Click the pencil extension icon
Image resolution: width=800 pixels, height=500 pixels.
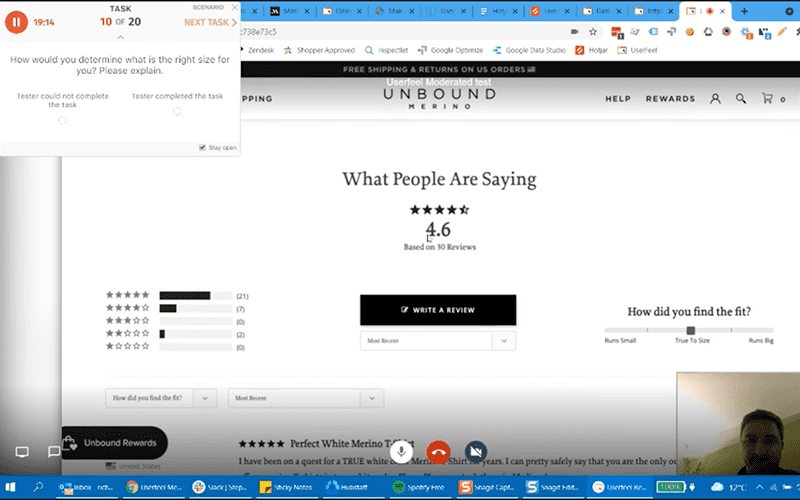click(x=782, y=32)
